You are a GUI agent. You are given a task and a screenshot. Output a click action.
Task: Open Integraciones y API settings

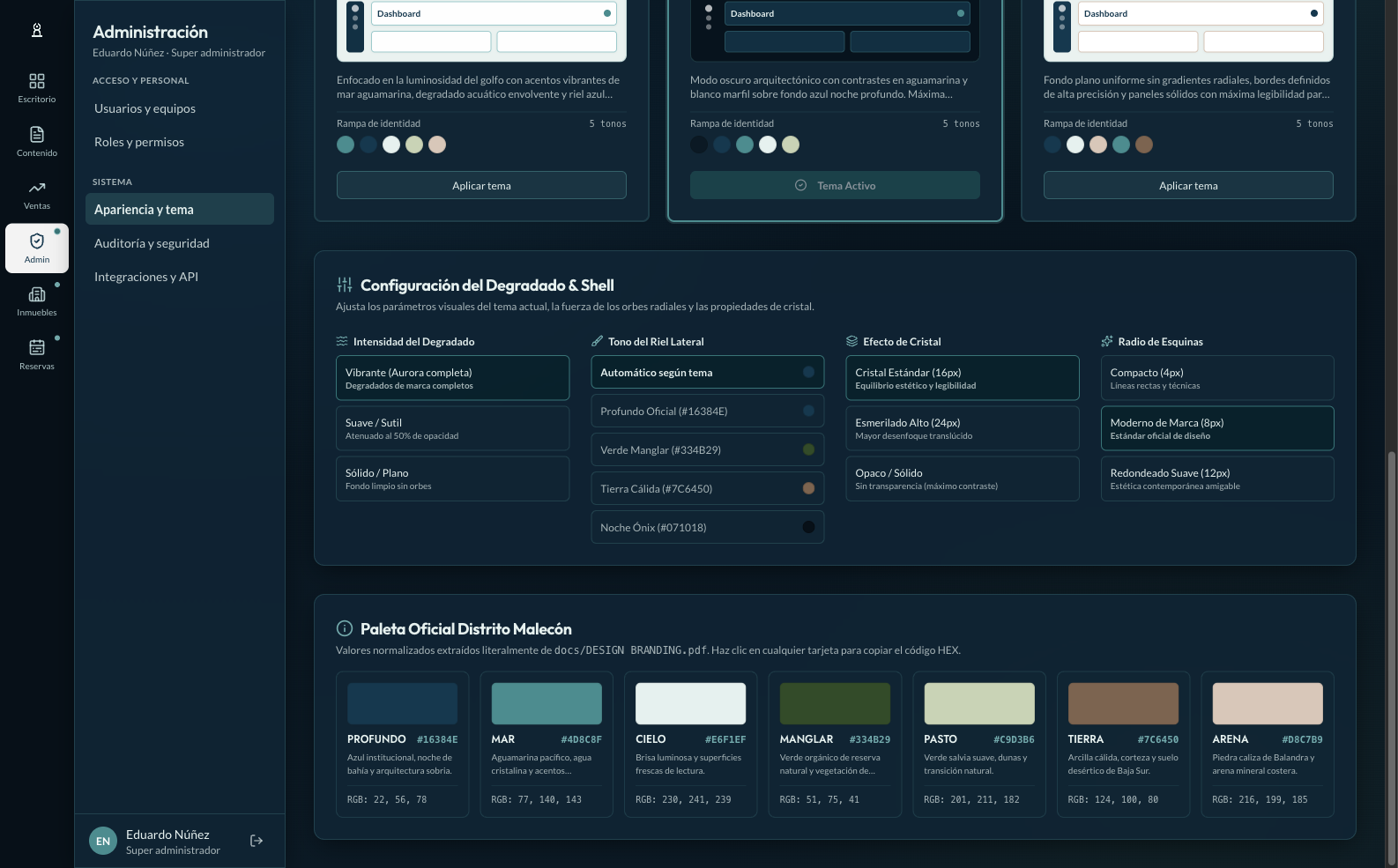[x=180, y=277]
